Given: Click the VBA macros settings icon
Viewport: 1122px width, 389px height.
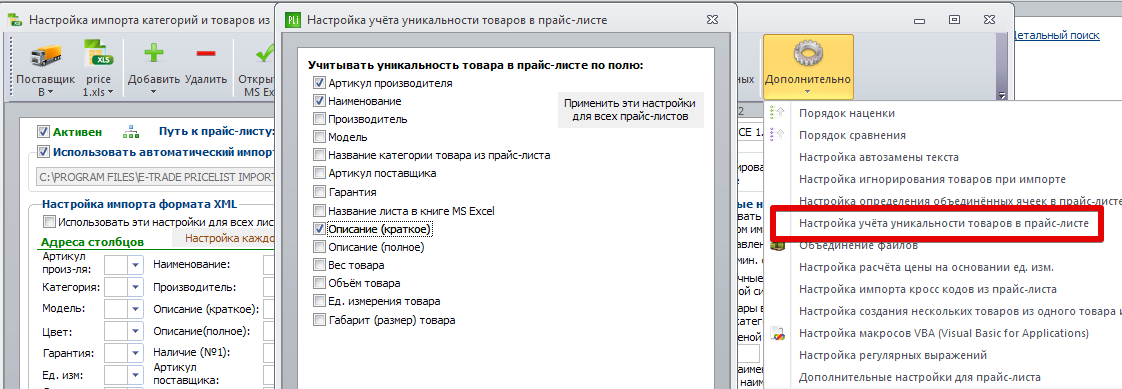Looking at the screenshot, I should pos(777,333).
